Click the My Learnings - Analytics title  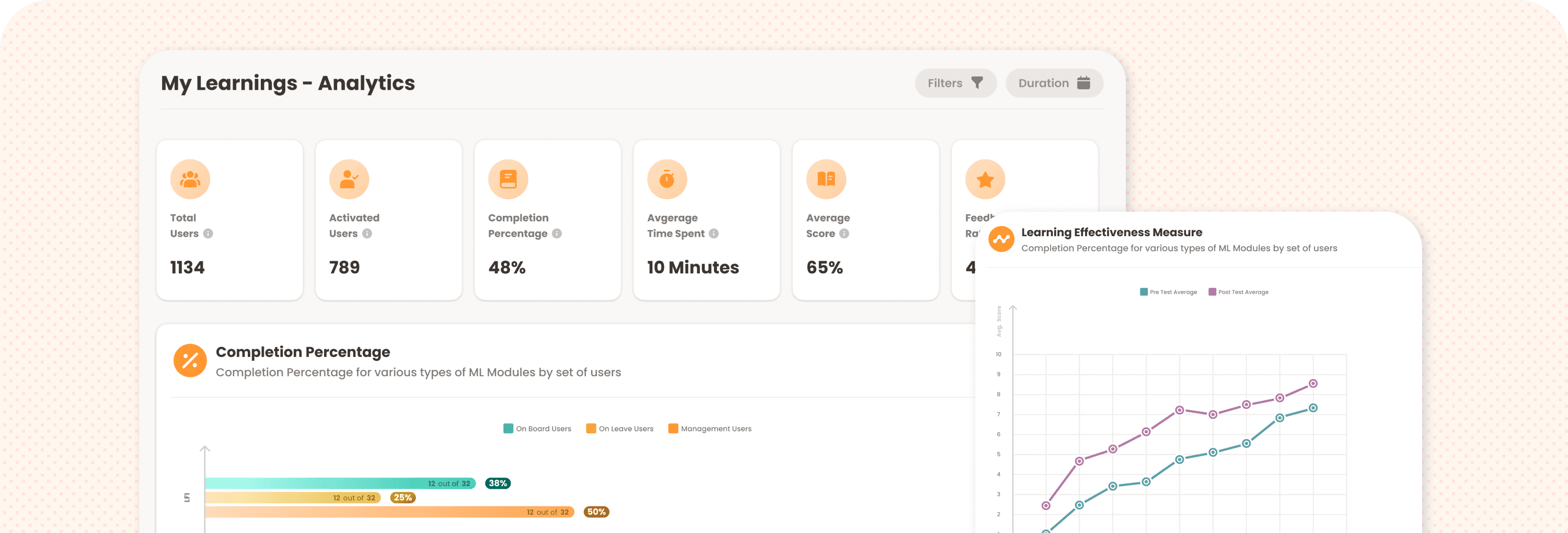click(288, 83)
